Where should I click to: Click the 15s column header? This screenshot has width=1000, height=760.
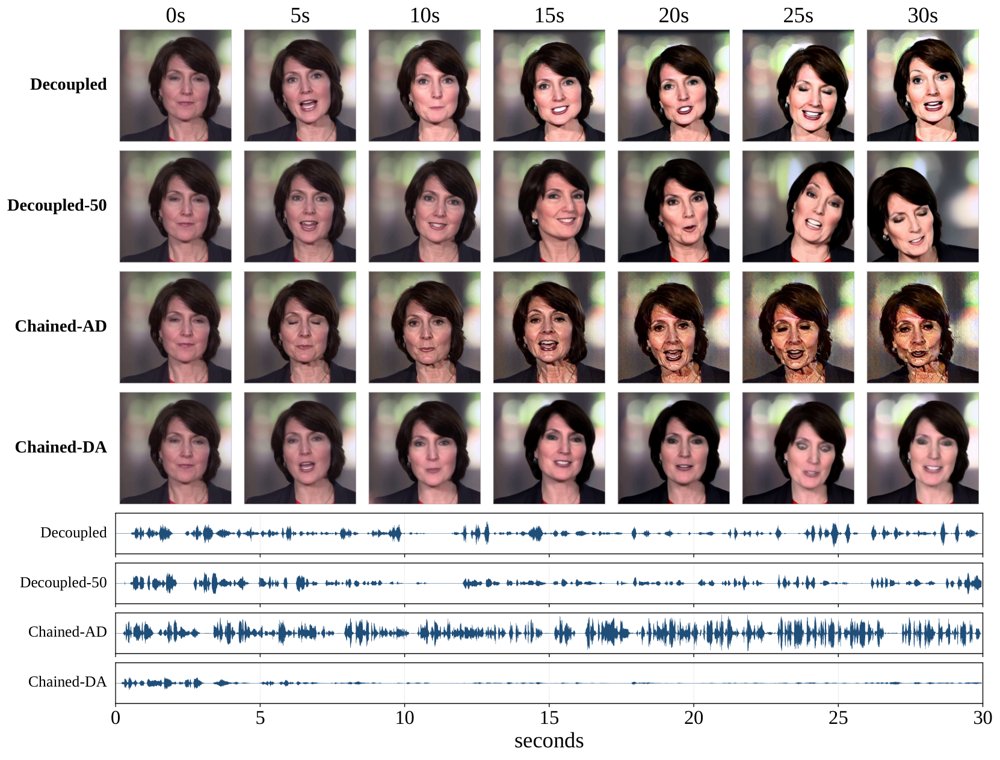pyautogui.click(x=549, y=15)
